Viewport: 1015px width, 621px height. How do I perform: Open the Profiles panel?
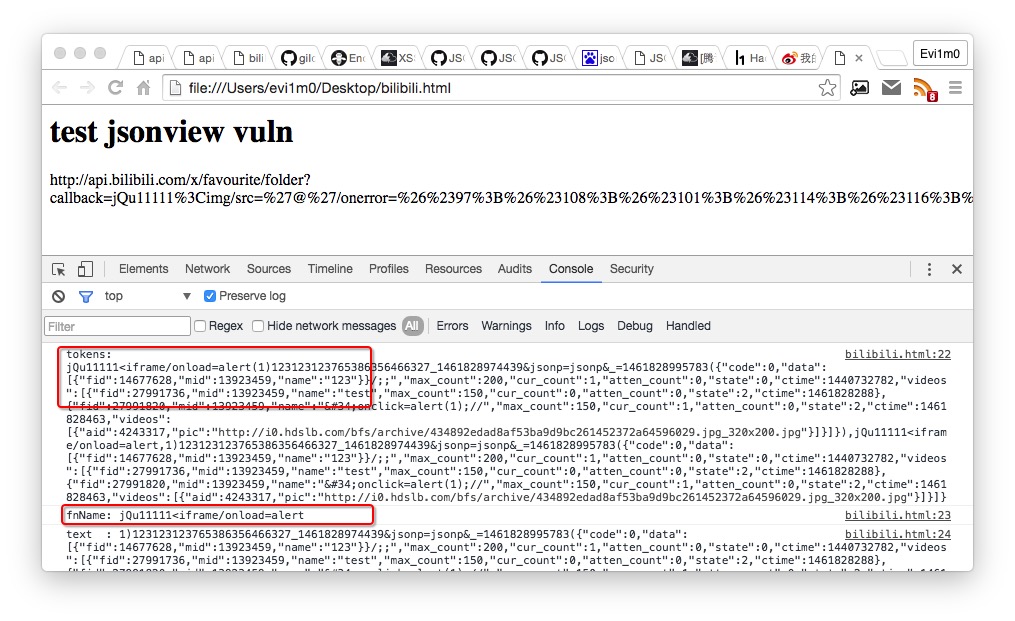click(388, 269)
